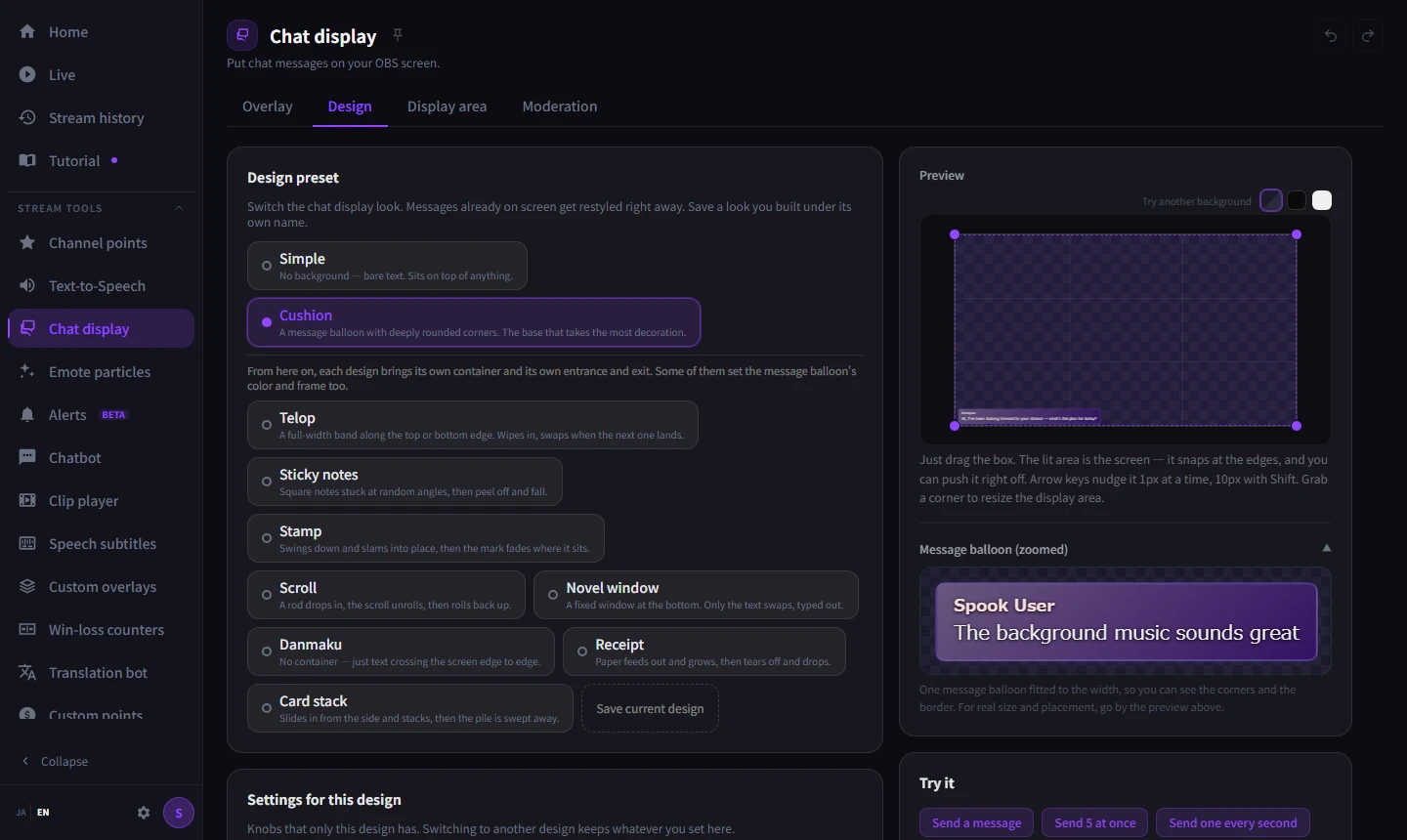Open the Design tab
Screen dimensions: 1407x840
point(350,106)
